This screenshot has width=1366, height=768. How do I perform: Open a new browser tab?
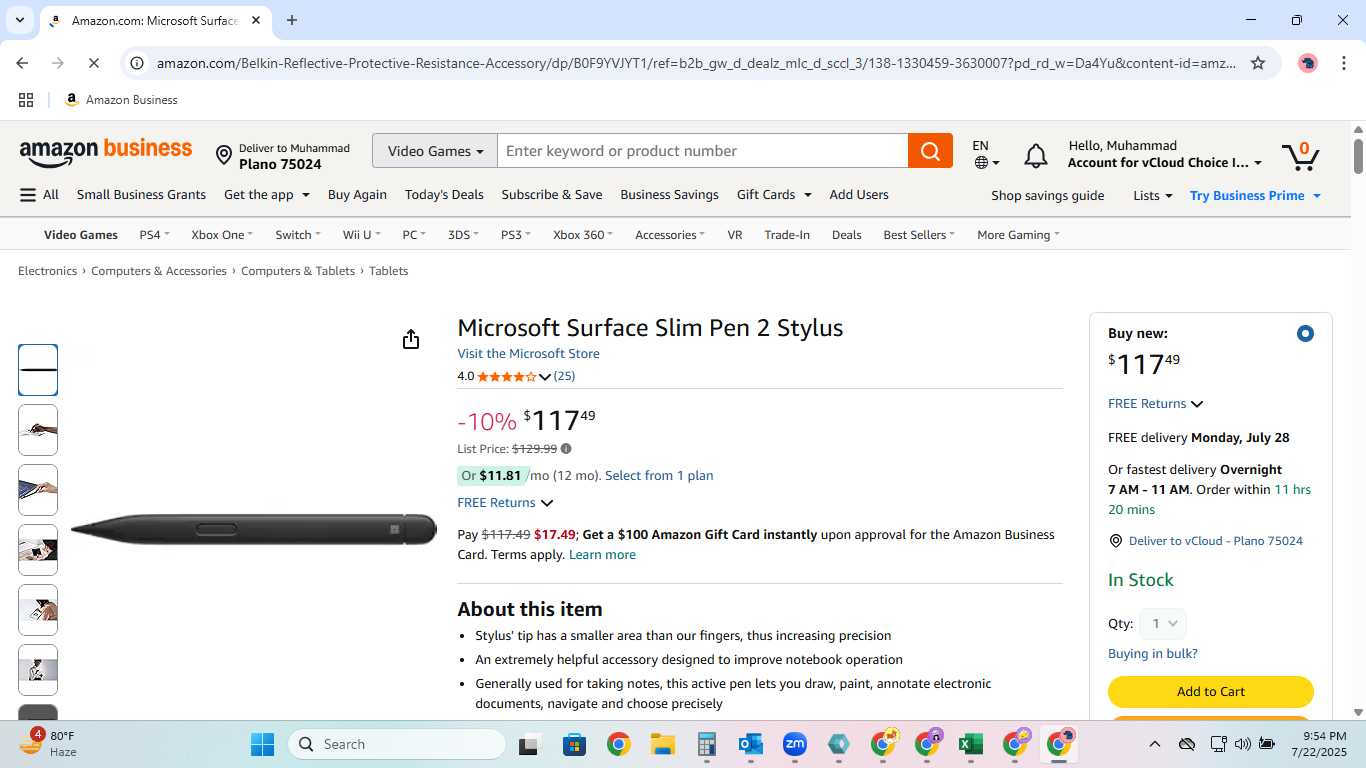click(292, 20)
